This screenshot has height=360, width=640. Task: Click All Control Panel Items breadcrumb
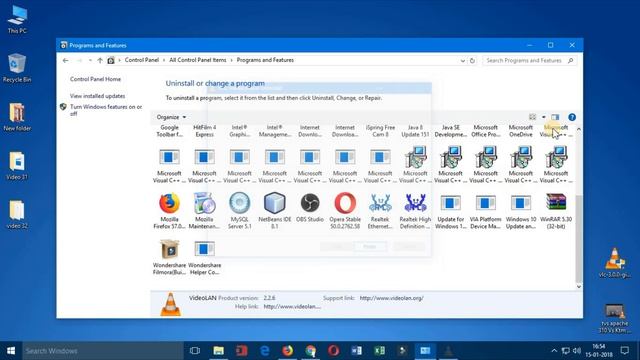click(x=198, y=60)
